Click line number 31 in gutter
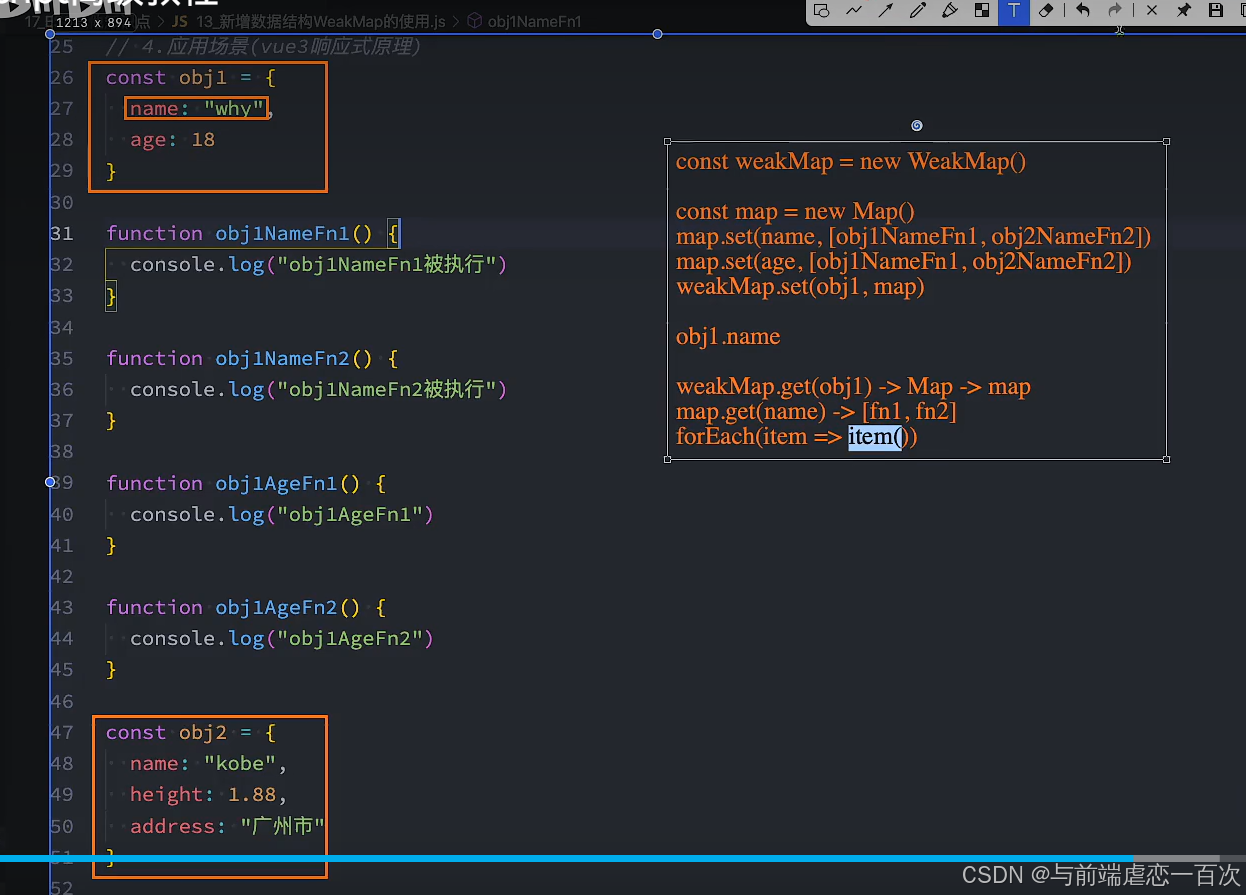 click(62, 233)
